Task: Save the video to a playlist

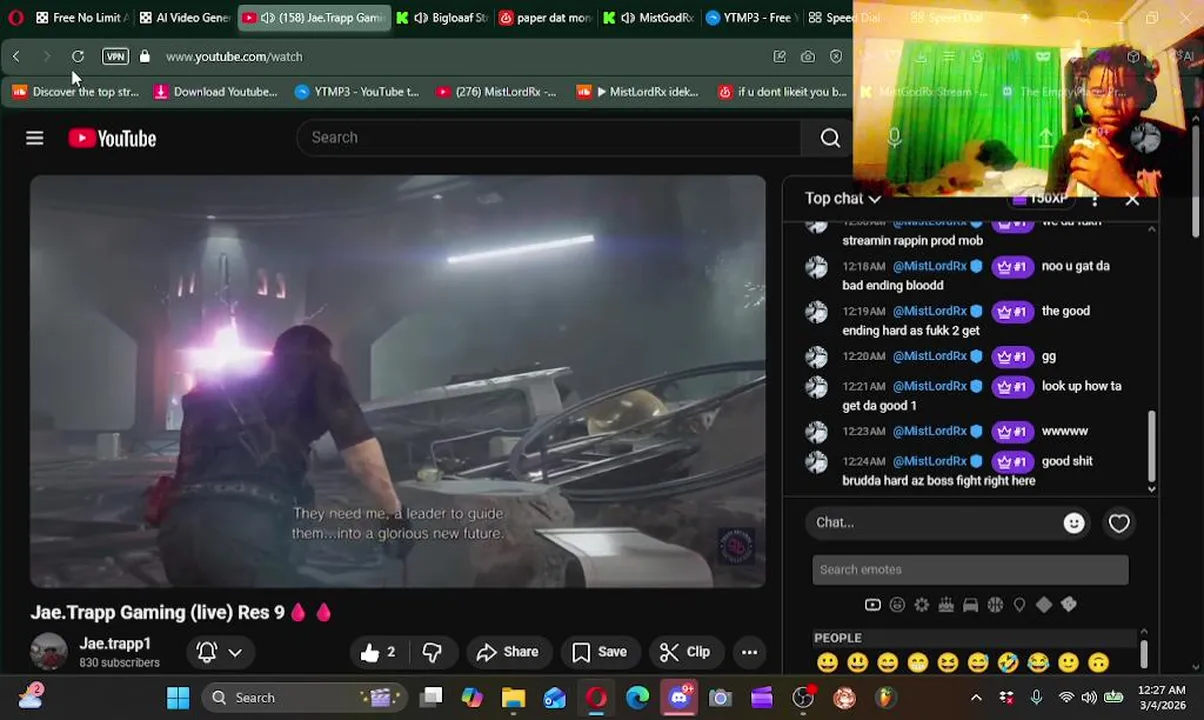Action: tap(599, 652)
